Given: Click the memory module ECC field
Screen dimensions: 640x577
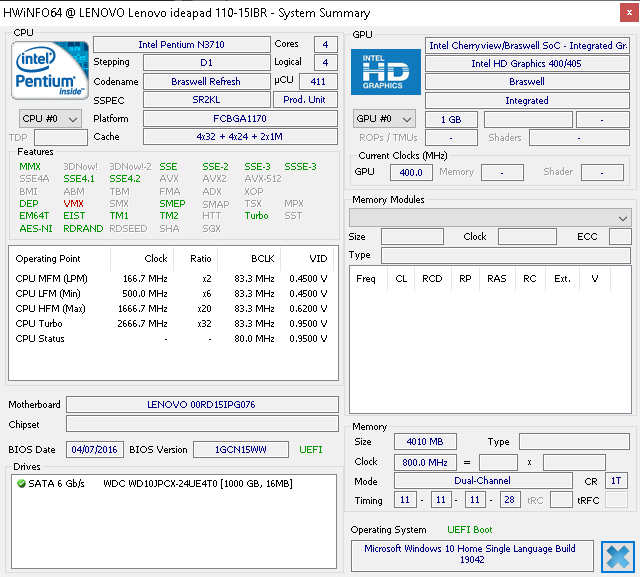Looking at the screenshot, I should [x=620, y=237].
